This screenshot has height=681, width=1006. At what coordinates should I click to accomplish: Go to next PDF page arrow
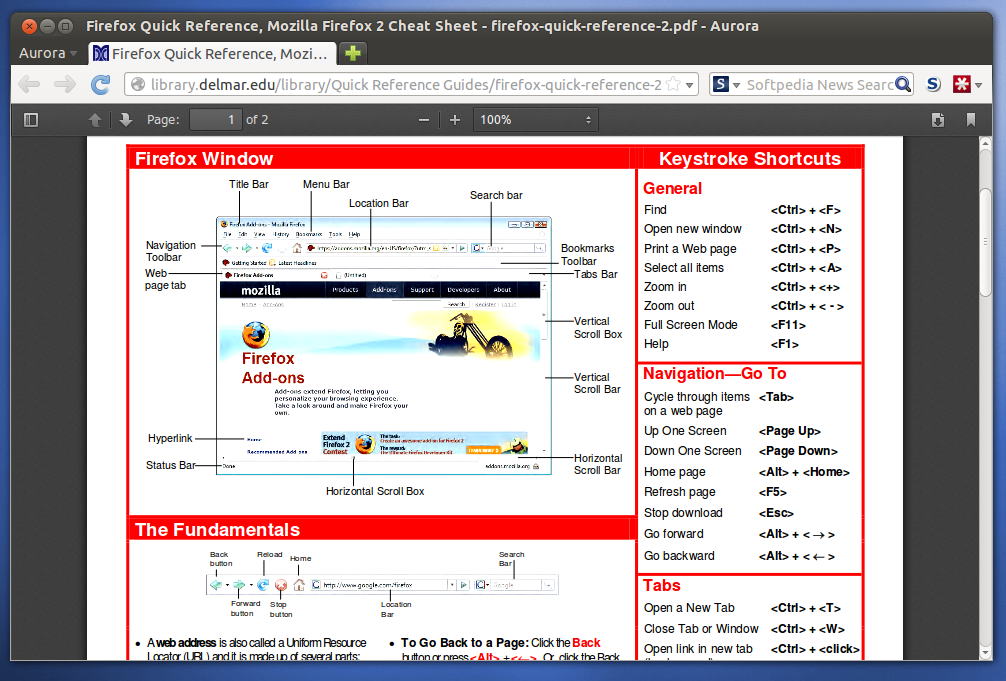point(125,120)
